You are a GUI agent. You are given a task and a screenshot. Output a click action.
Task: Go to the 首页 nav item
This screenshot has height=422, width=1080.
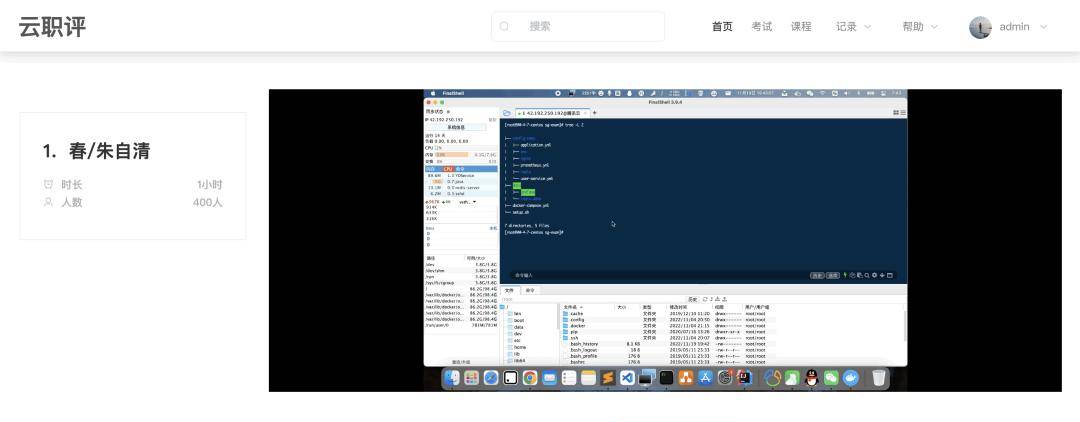pyautogui.click(x=722, y=27)
